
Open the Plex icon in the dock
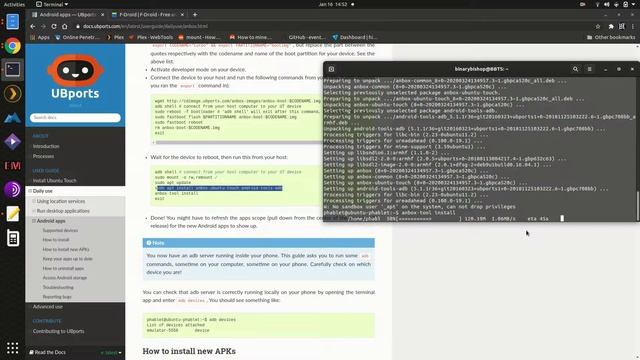tap(13, 94)
